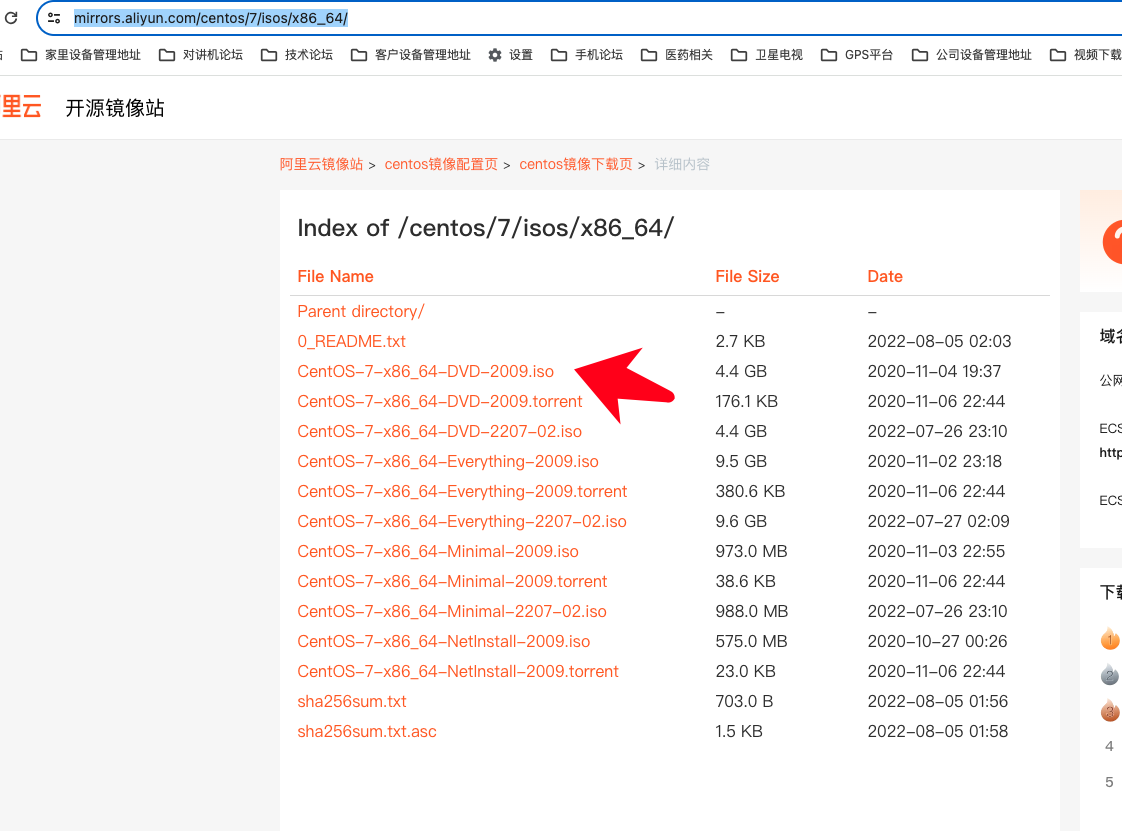Click the Index of /centos/7/isos/x86_64/ heading
The image size is (1122, 831).
click(x=486, y=228)
